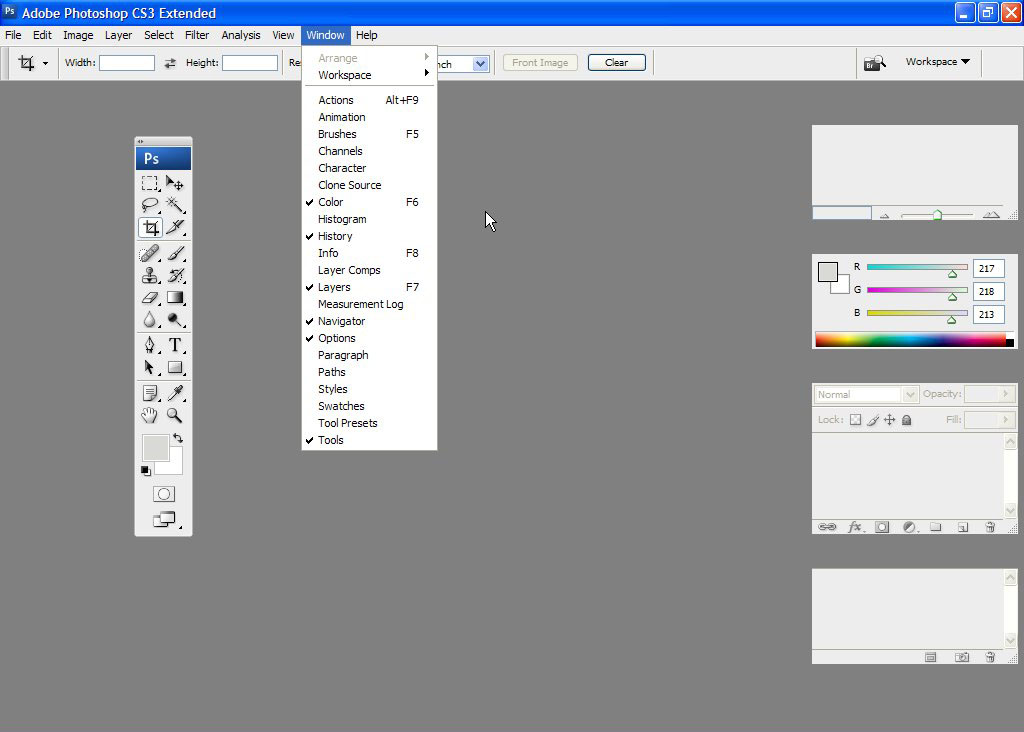Image resolution: width=1024 pixels, height=732 pixels.
Task: Click the Clear button
Action: tap(616, 62)
